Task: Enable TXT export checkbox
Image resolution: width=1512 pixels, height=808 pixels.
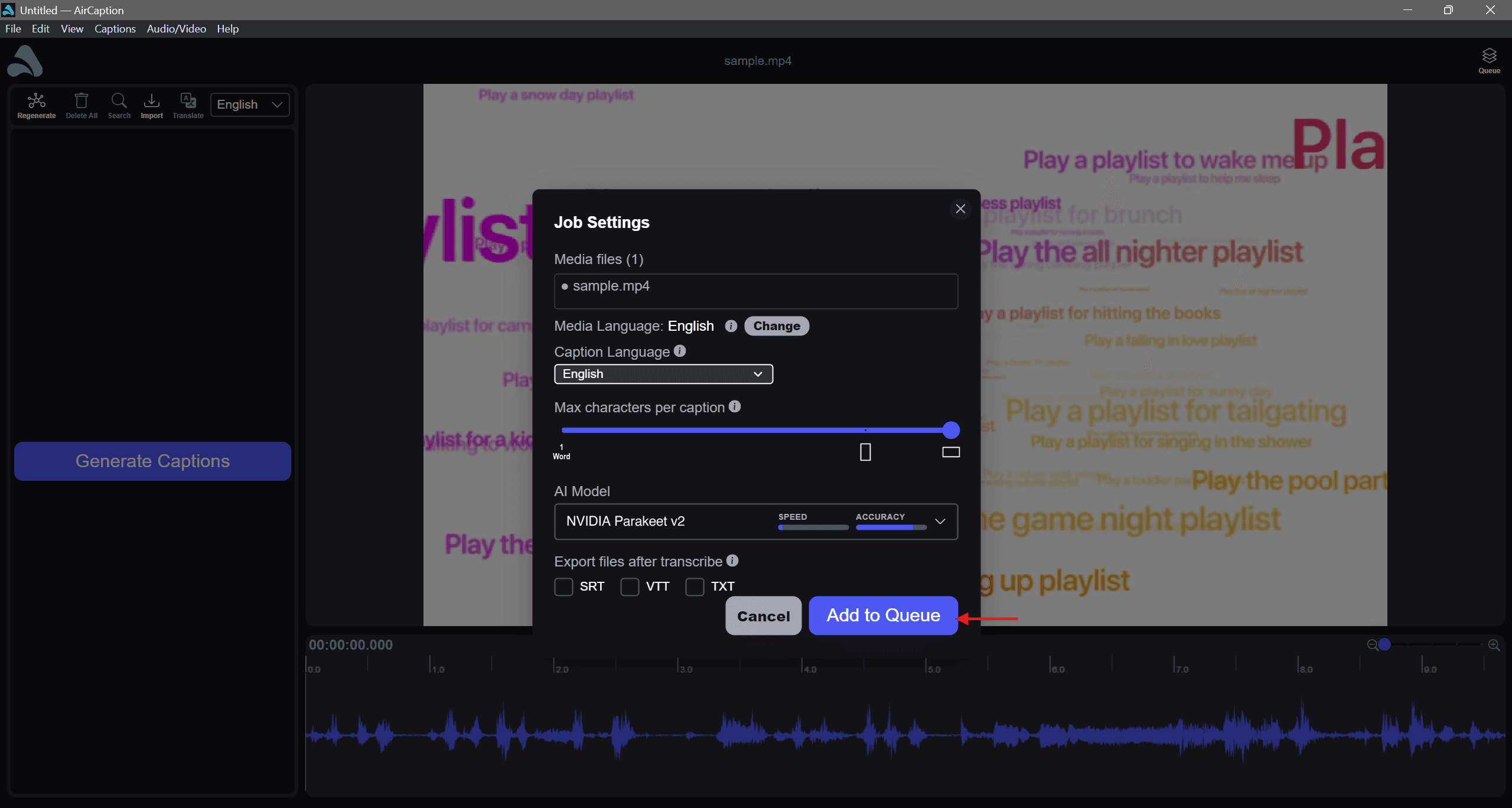Action: pos(695,587)
